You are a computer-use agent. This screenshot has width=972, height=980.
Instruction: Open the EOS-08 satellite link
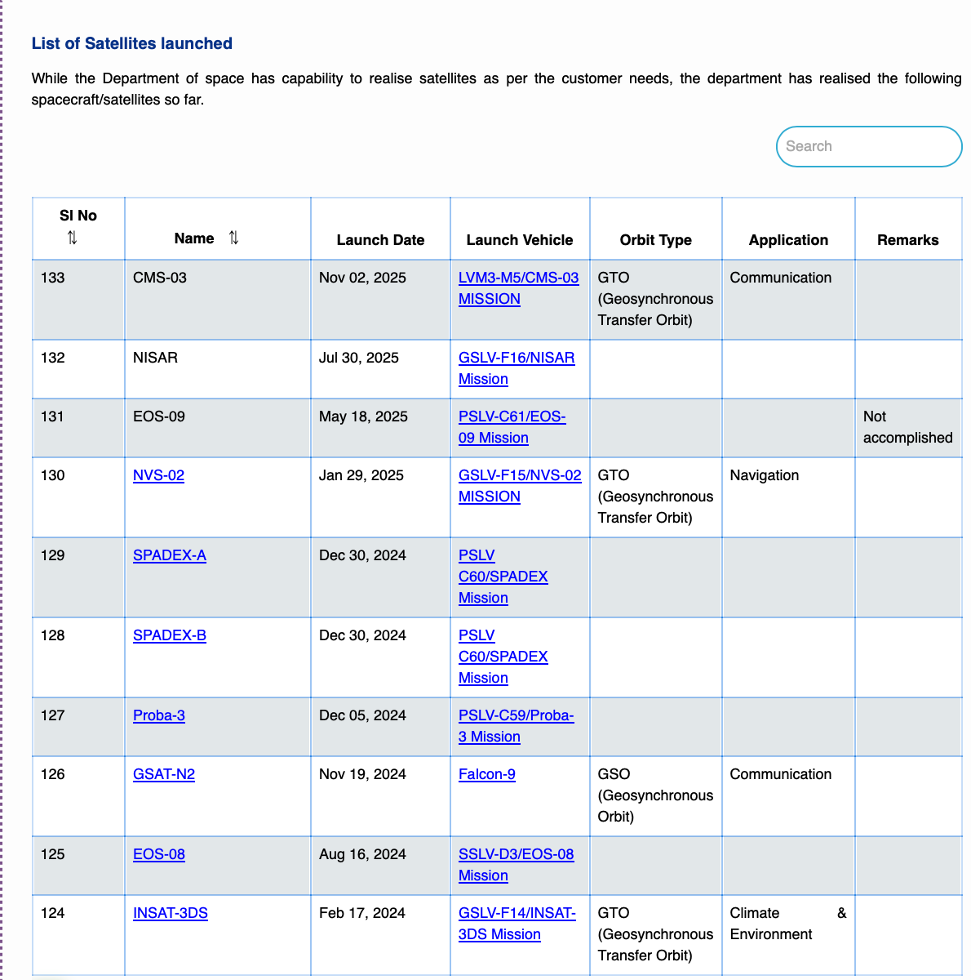pos(158,855)
